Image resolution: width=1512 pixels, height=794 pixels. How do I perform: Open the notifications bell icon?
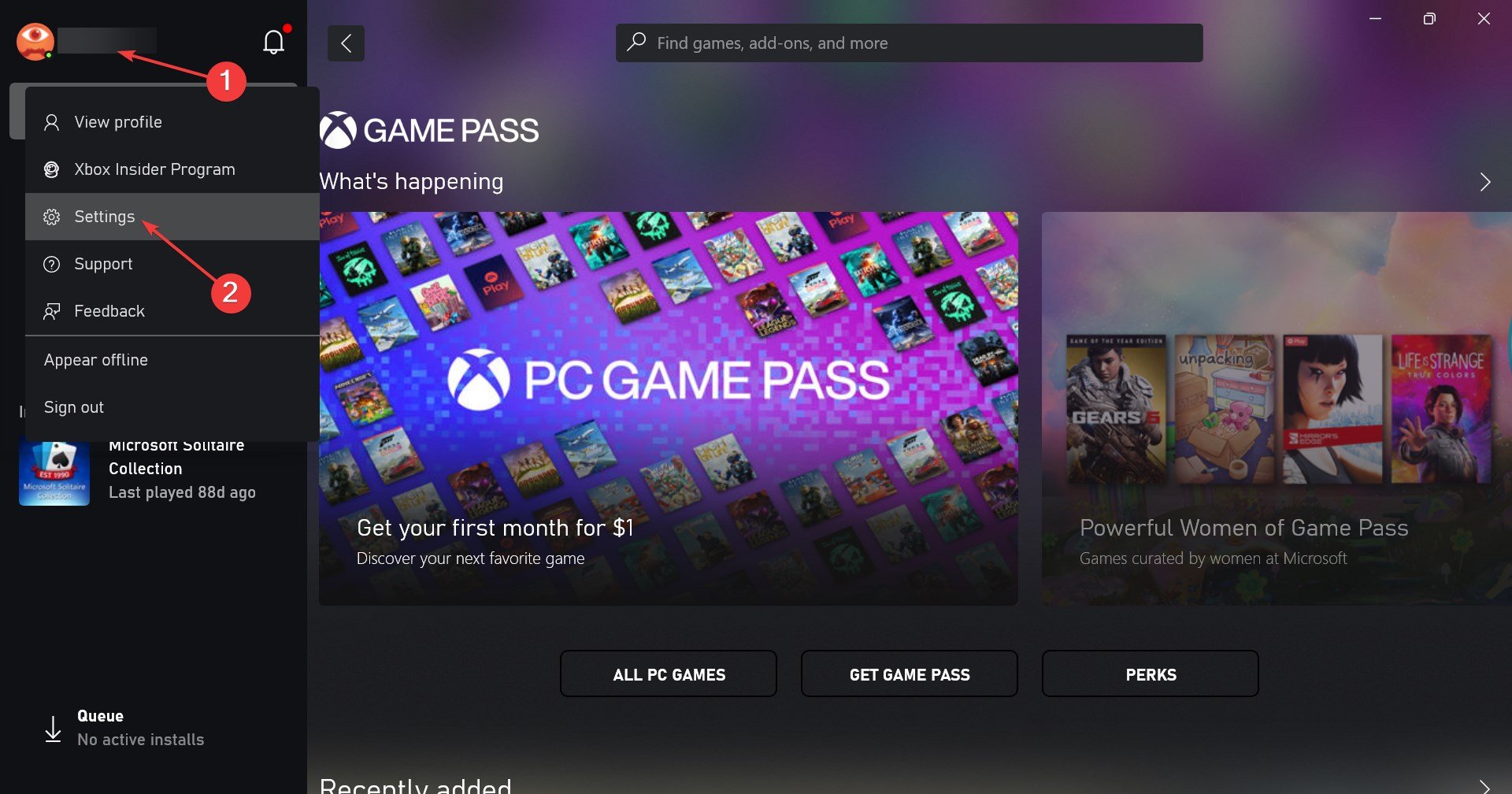coord(273,42)
